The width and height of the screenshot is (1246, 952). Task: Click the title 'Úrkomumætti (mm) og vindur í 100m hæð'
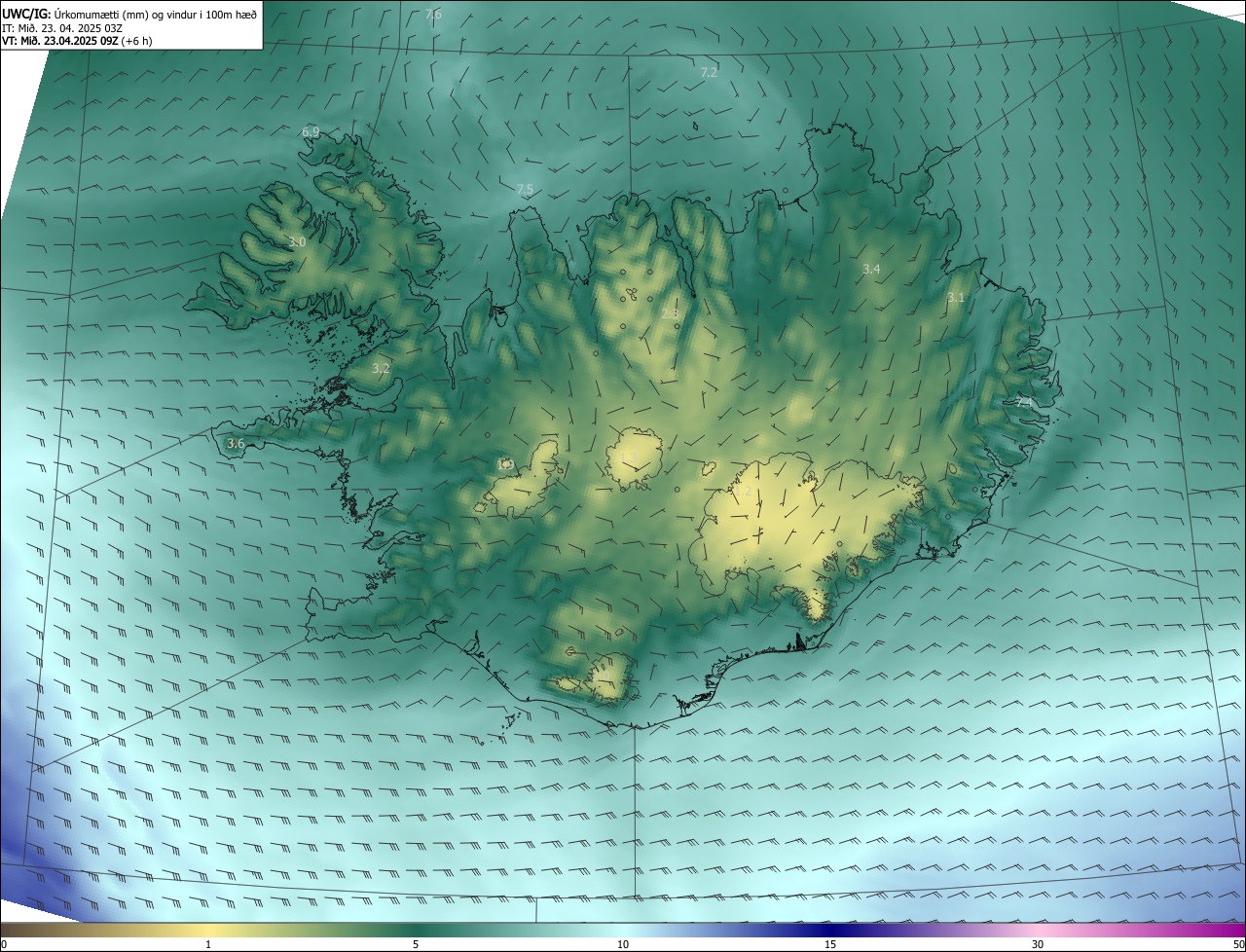pos(156,14)
